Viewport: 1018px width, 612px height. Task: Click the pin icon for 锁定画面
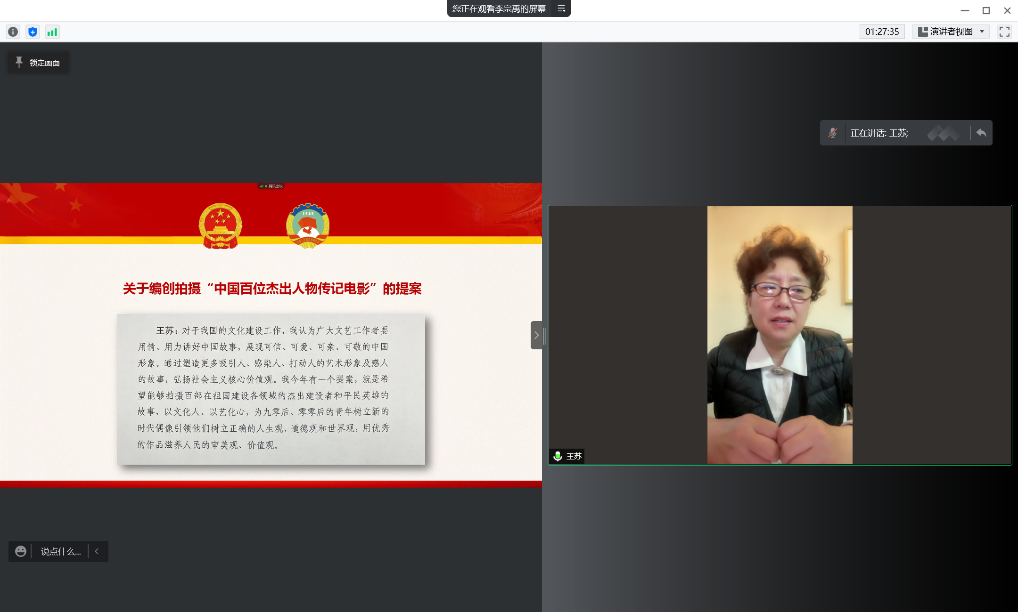tap(19, 62)
